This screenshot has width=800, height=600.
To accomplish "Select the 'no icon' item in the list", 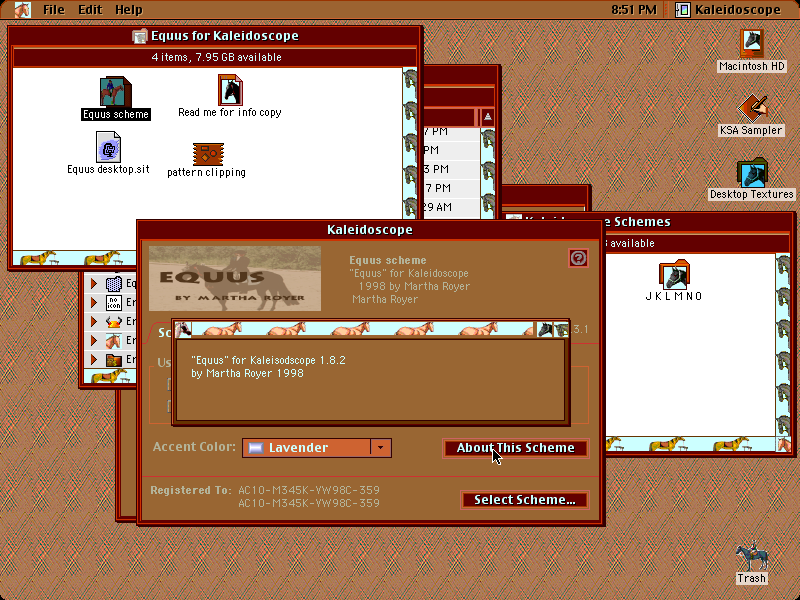I will click(x=114, y=303).
